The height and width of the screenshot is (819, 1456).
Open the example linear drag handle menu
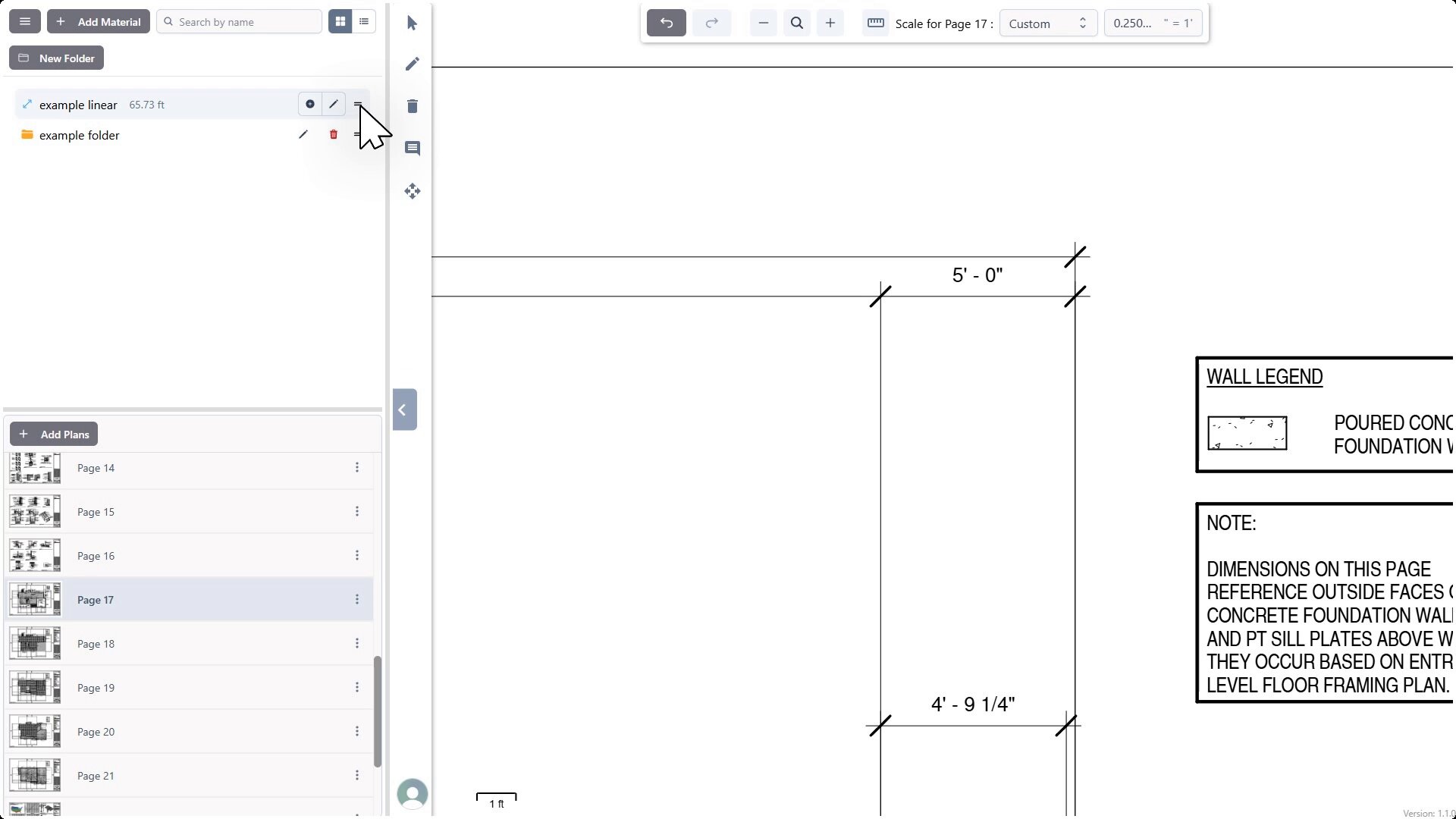click(x=358, y=104)
